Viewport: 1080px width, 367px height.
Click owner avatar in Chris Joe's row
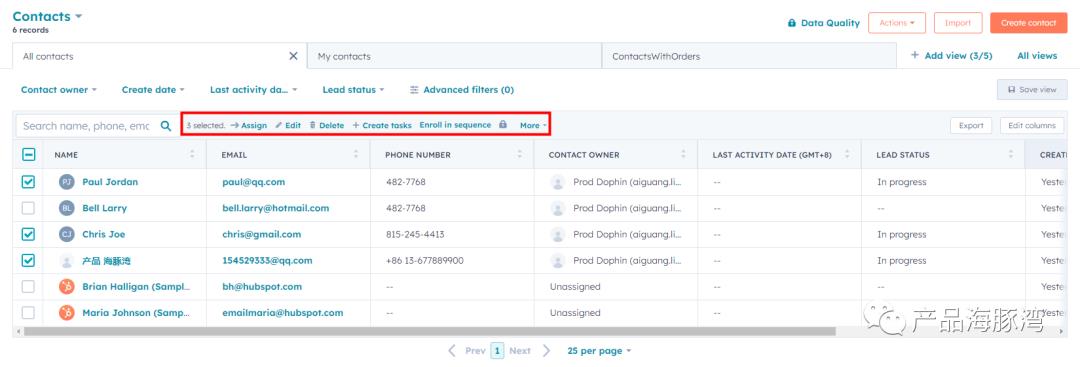pos(558,234)
